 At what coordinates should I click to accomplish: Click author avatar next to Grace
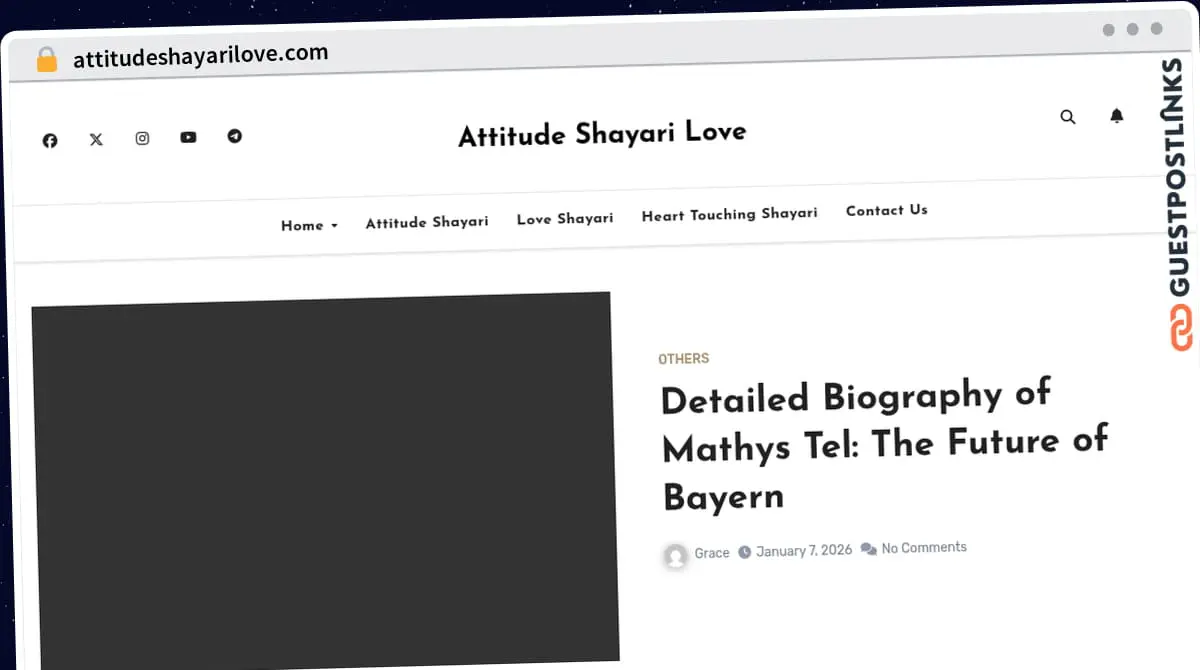point(676,556)
